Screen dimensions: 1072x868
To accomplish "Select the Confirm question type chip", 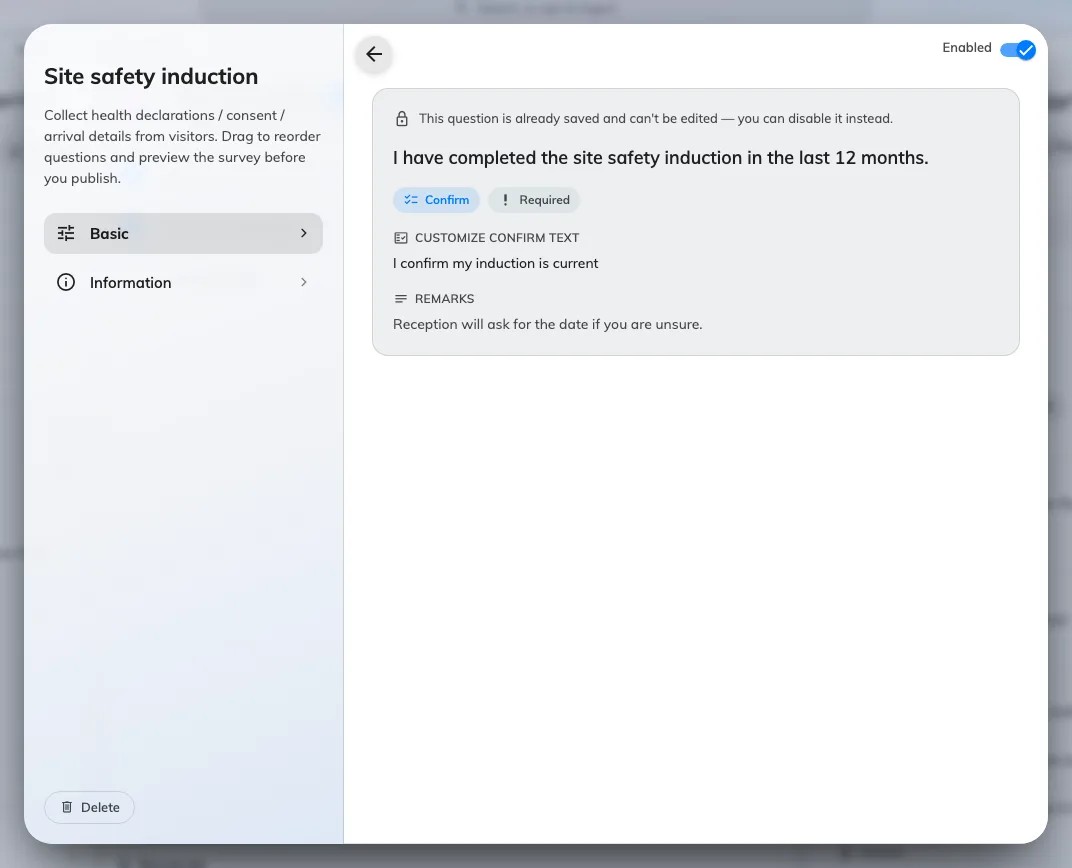I will (x=436, y=200).
